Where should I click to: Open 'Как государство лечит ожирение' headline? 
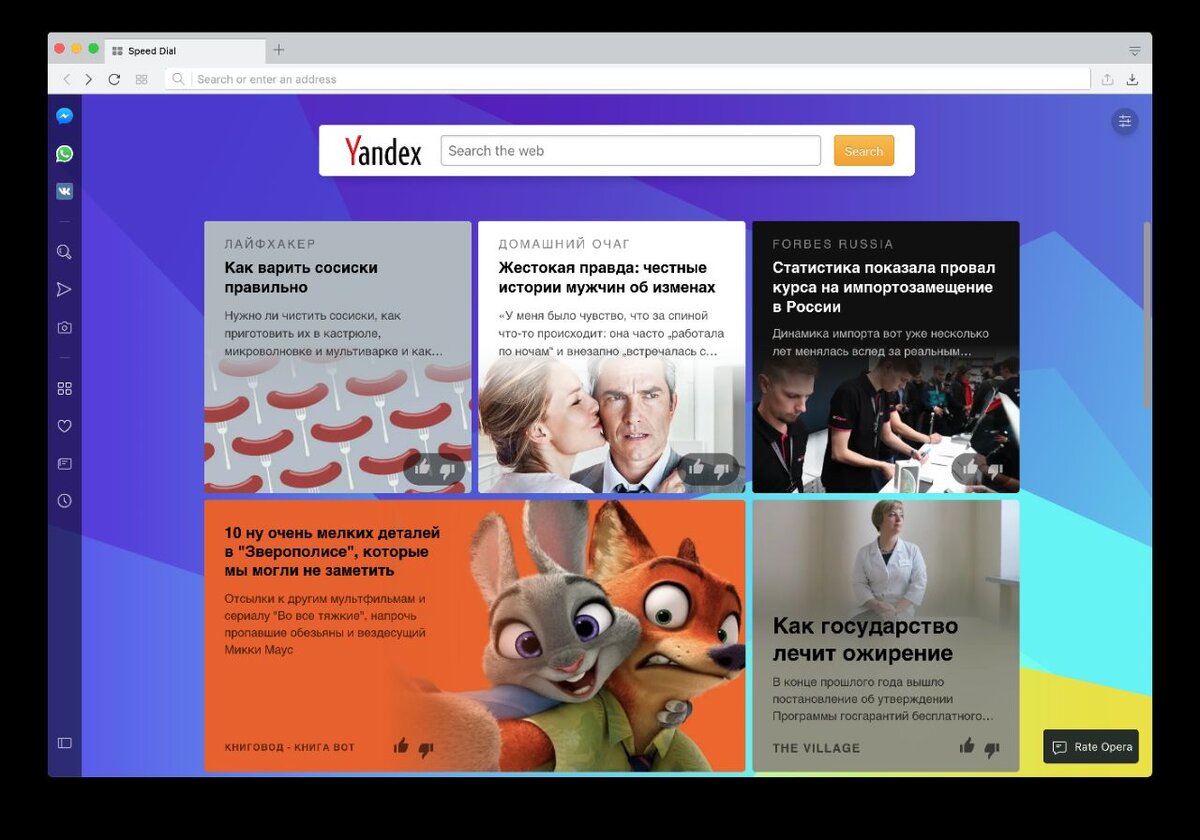click(865, 639)
